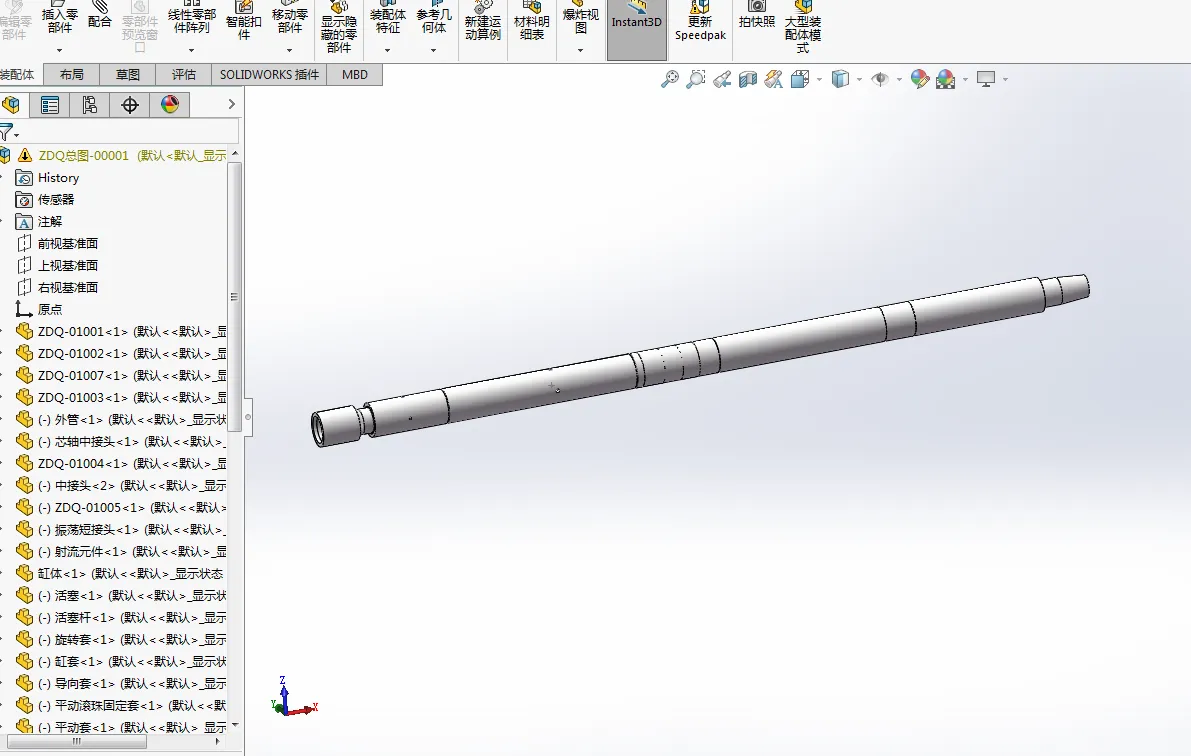Click the View Orientation cube icon
Image resolution: width=1191 pixels, height=756 pixels.
pyautogui.click(x=800, y=79)
